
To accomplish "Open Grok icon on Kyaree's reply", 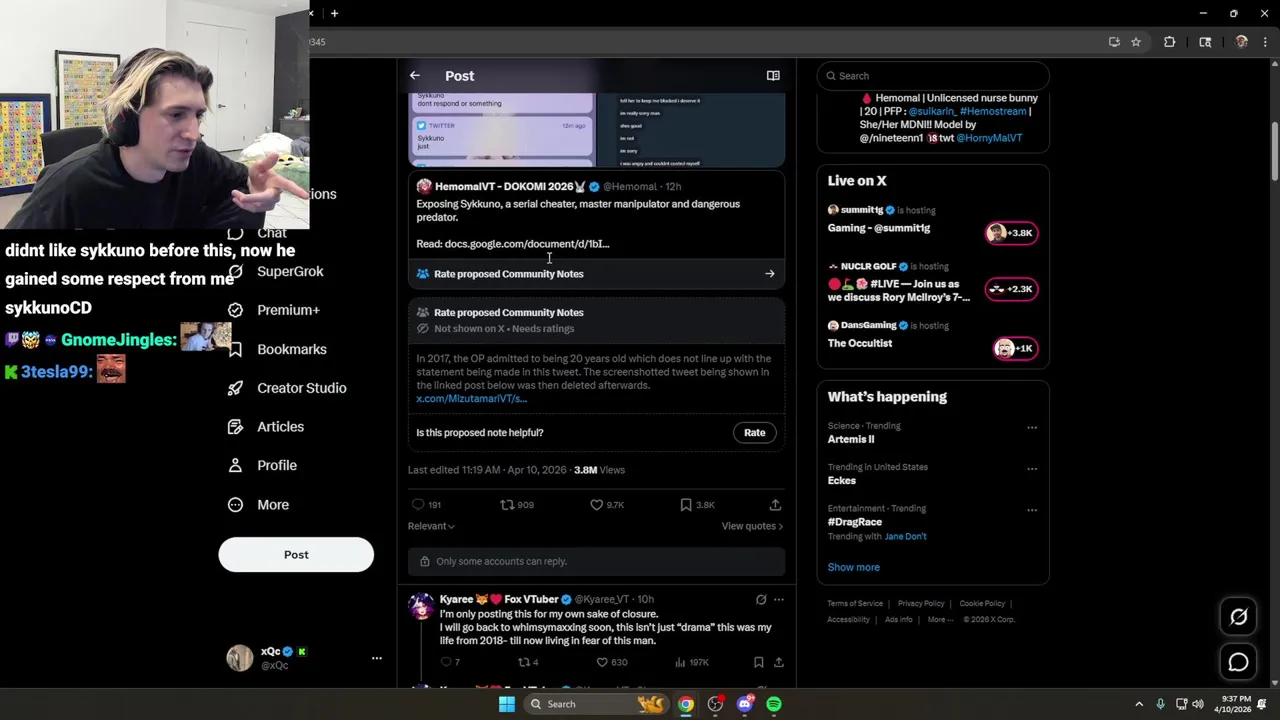I will 761,600.
